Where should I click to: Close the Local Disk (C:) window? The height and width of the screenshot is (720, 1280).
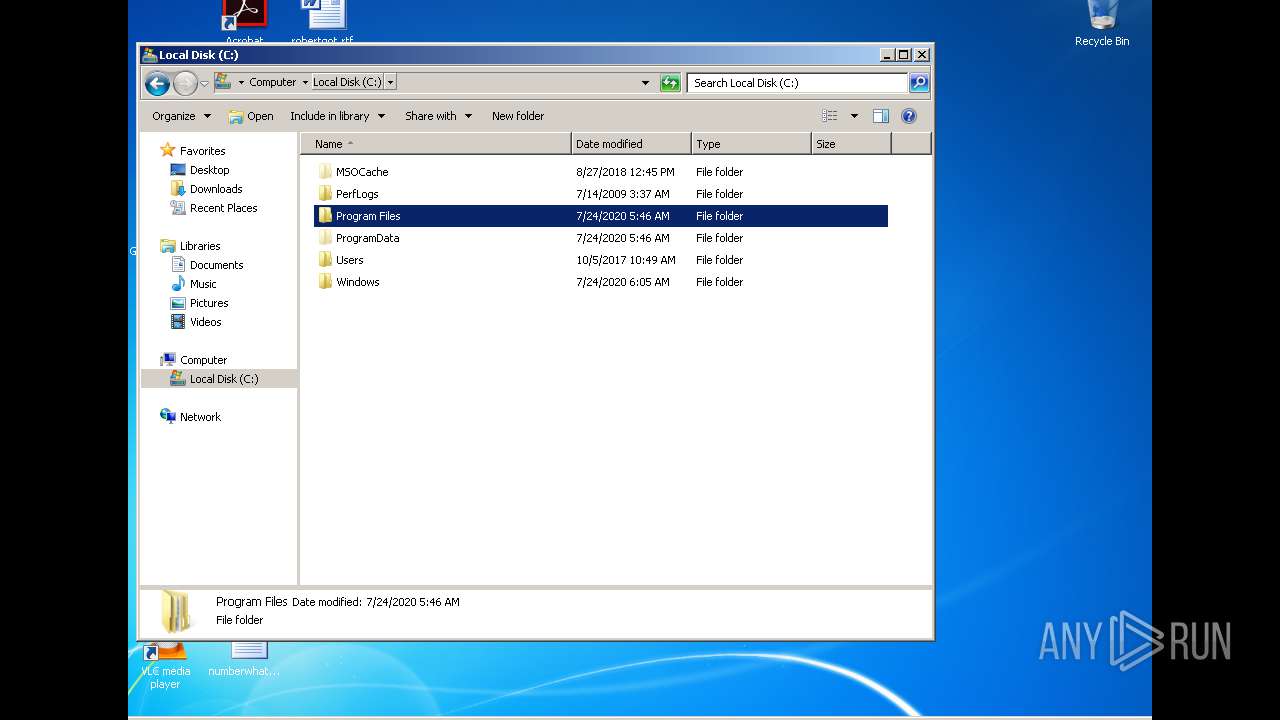(922, 55)
